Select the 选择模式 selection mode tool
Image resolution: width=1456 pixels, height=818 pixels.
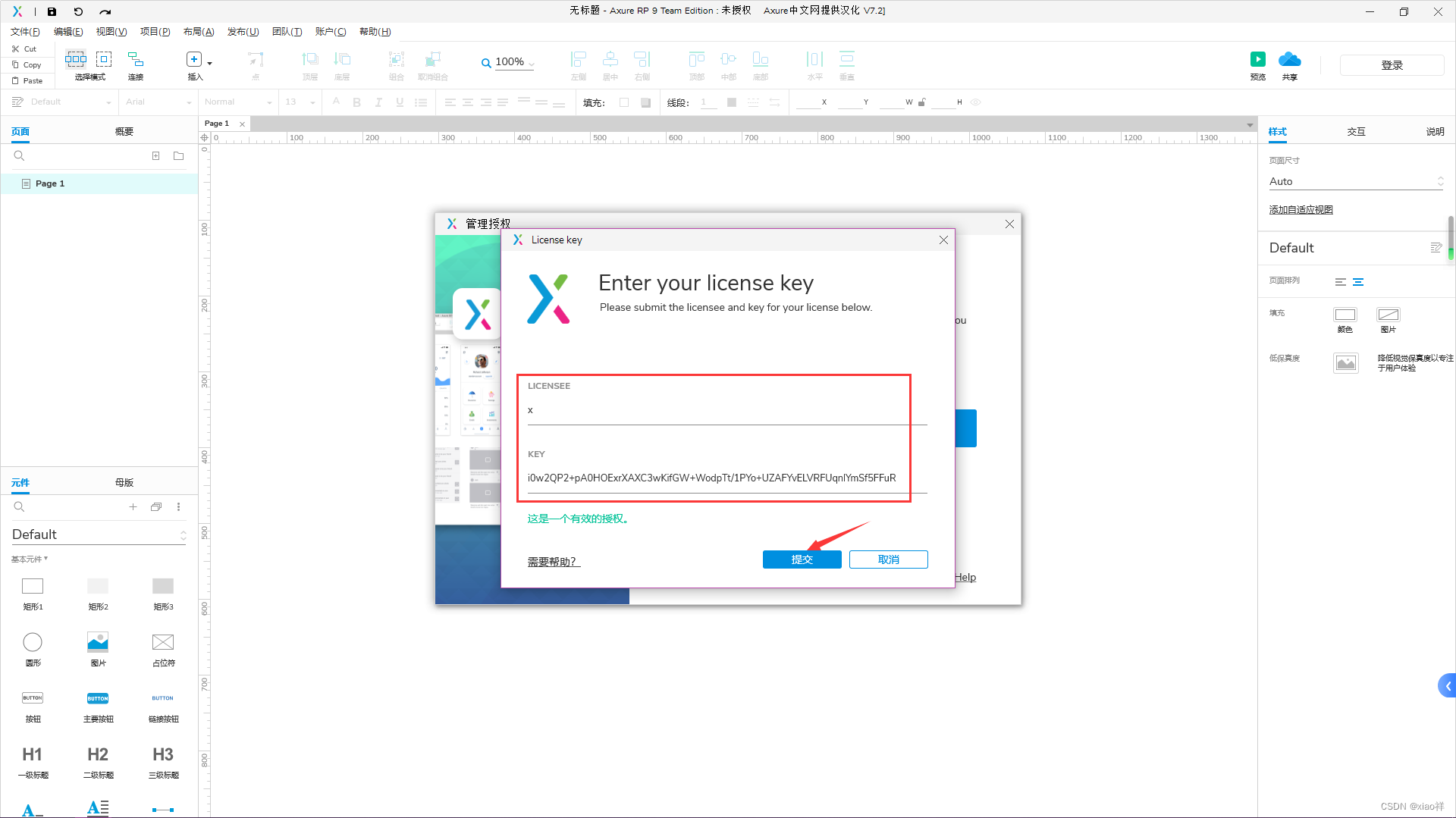click(76, 59)
